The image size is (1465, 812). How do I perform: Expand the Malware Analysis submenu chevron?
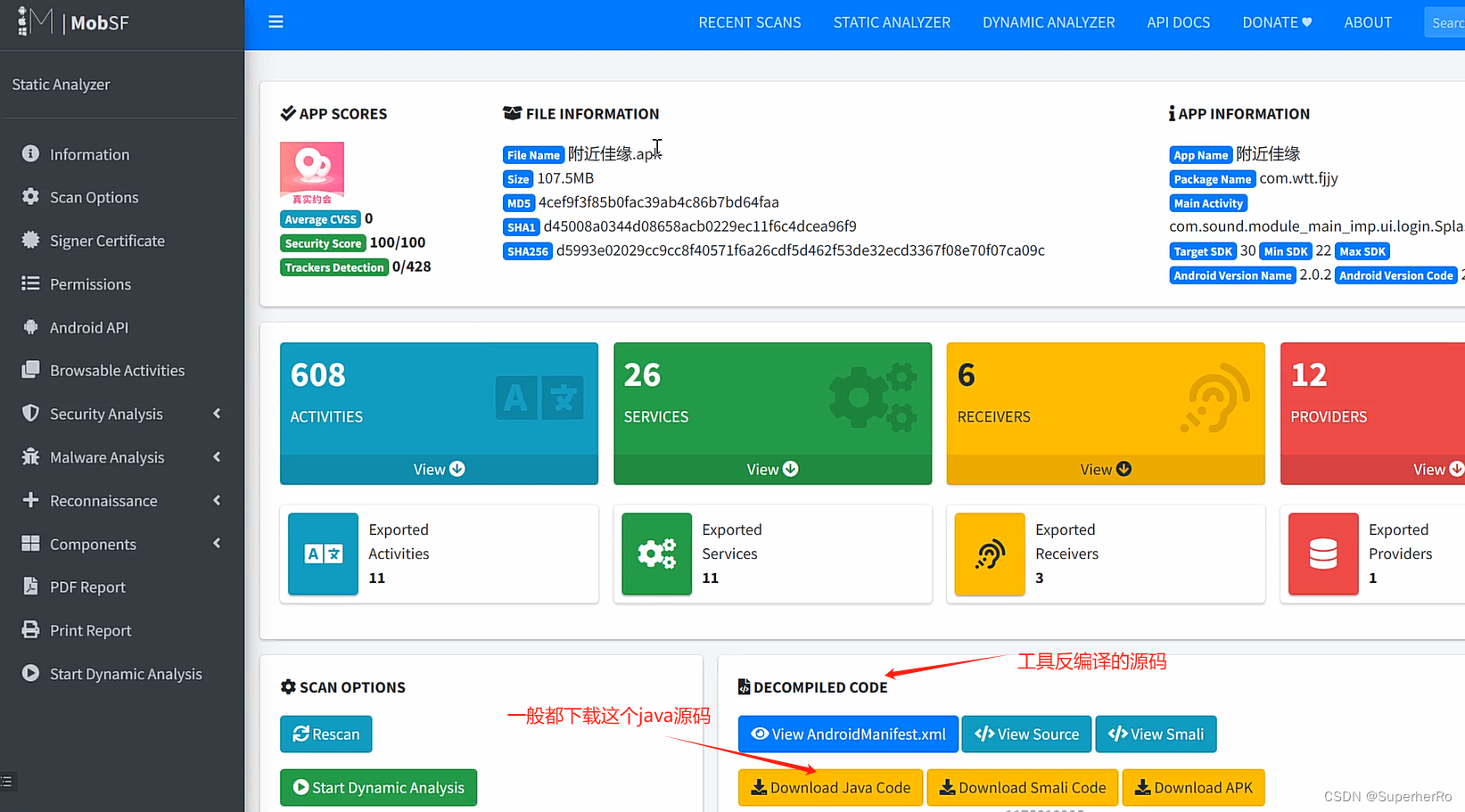(x=217, y=457)
